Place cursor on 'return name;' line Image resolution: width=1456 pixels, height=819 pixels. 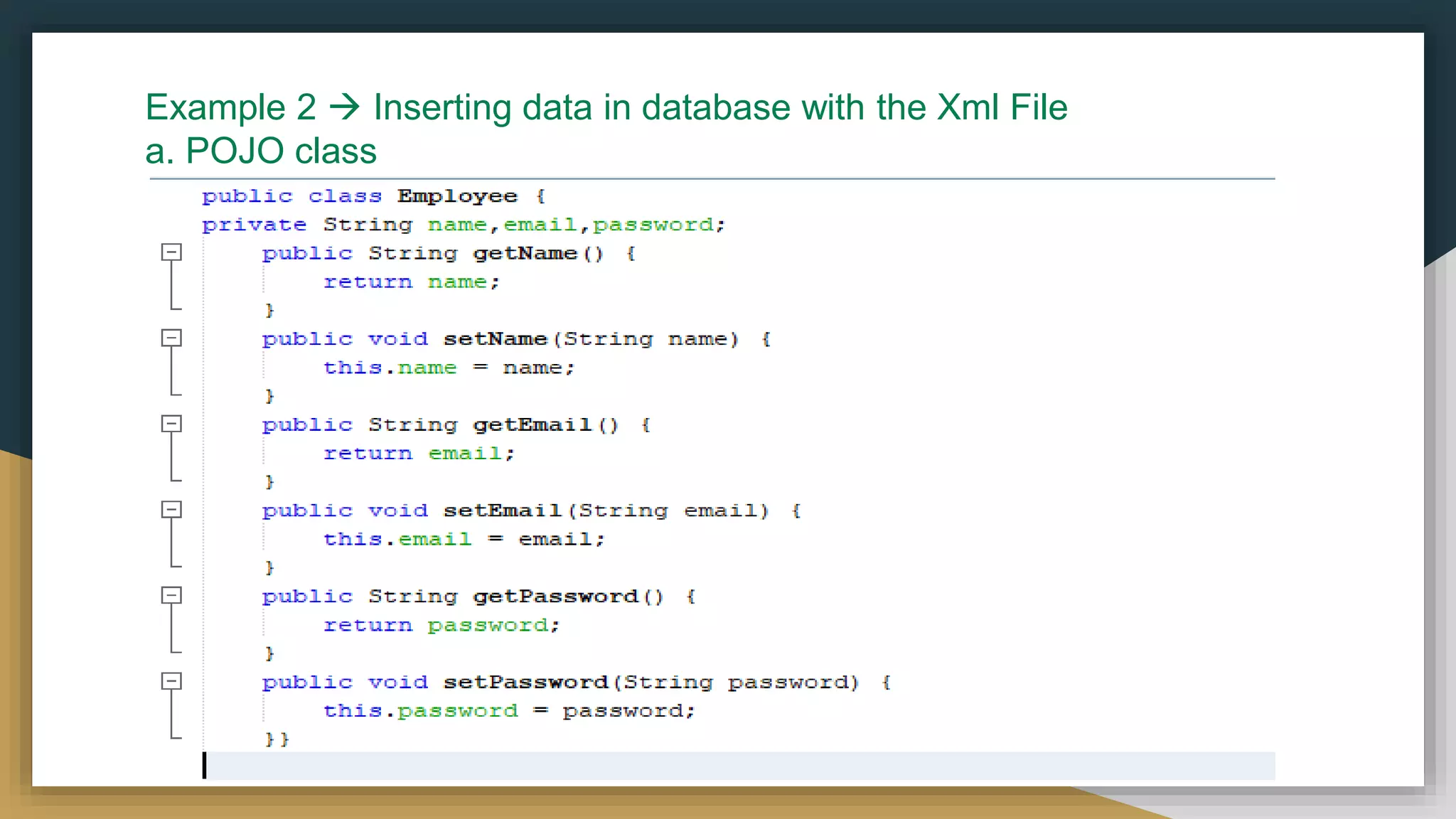[412, 282]
